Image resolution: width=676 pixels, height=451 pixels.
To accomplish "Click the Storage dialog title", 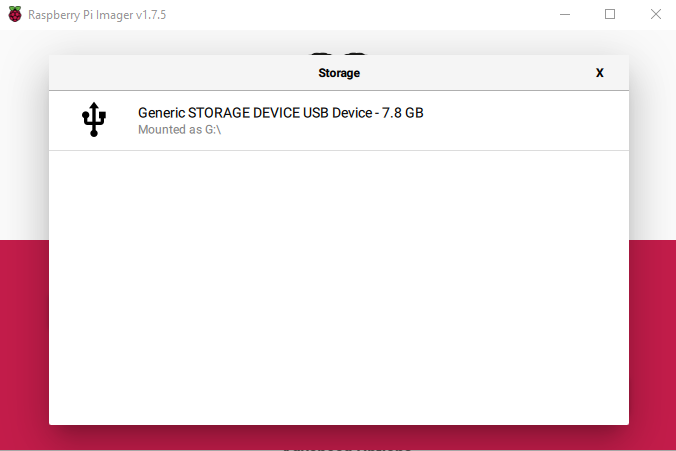I will [338, 73].
